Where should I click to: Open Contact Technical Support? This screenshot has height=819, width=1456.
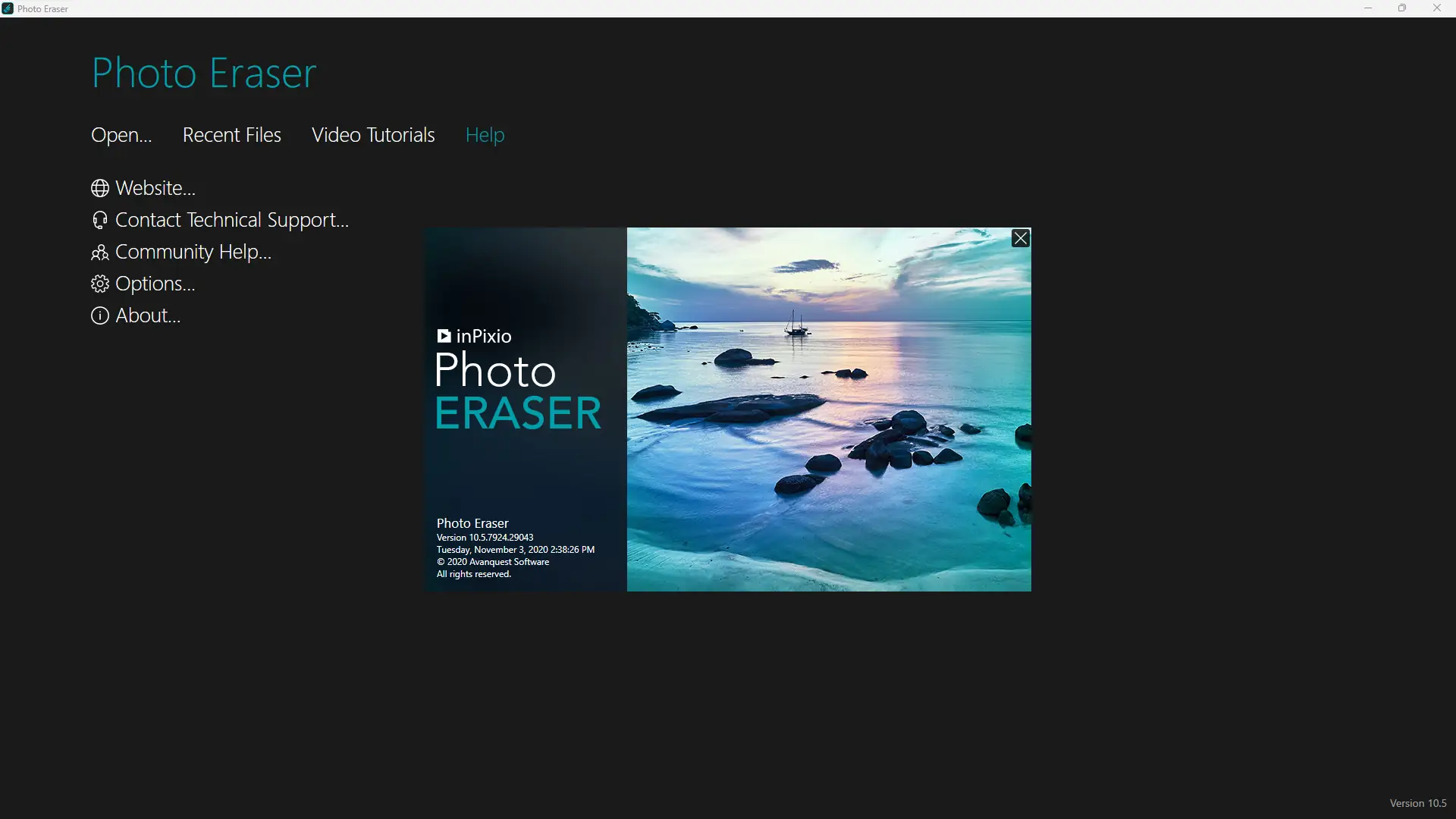[231, 220]
